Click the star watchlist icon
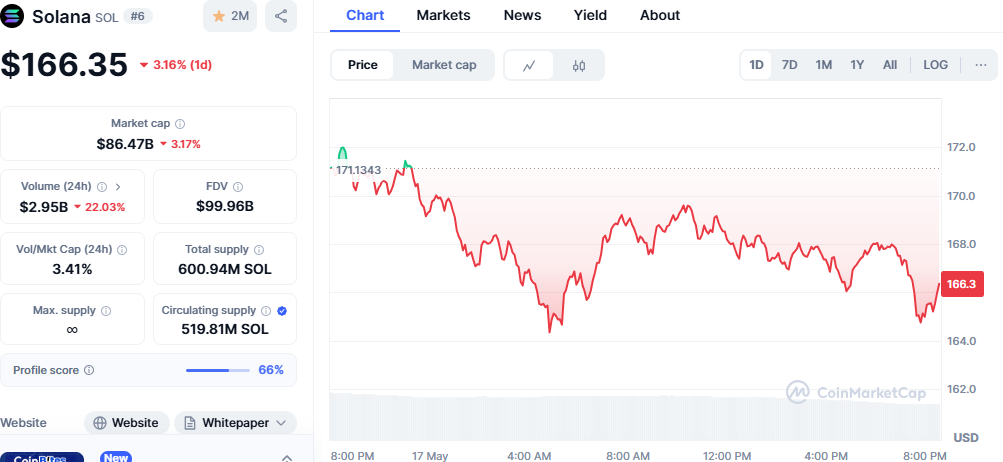Image resolution: width=1003 pixels, height=462 pixels. 216,16
